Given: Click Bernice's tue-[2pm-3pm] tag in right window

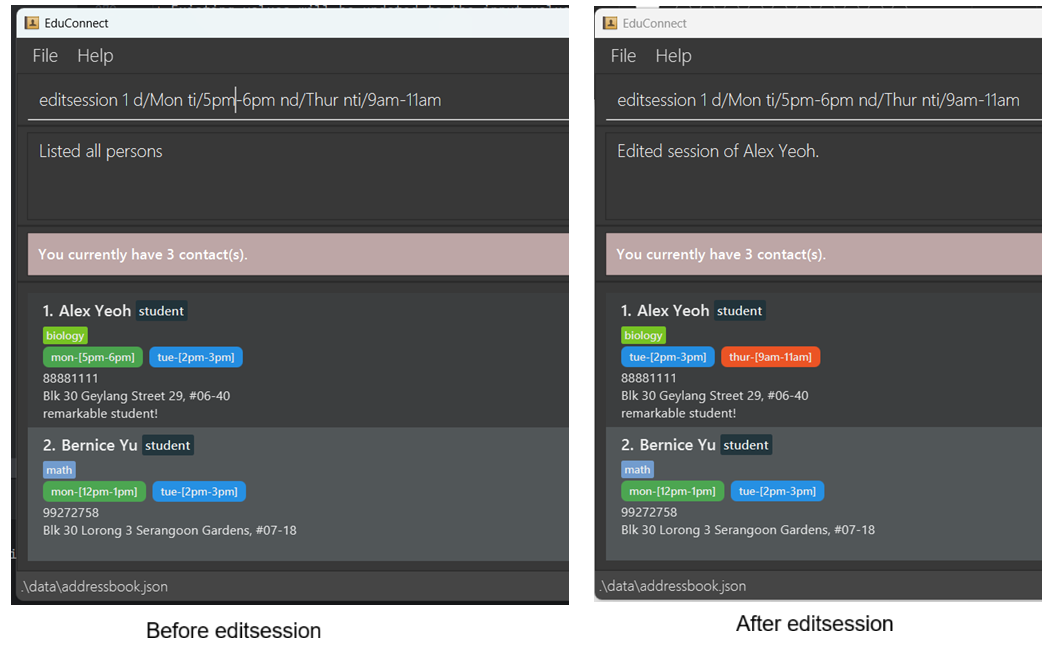Looking at the screenshot, I should coord(778,491).
